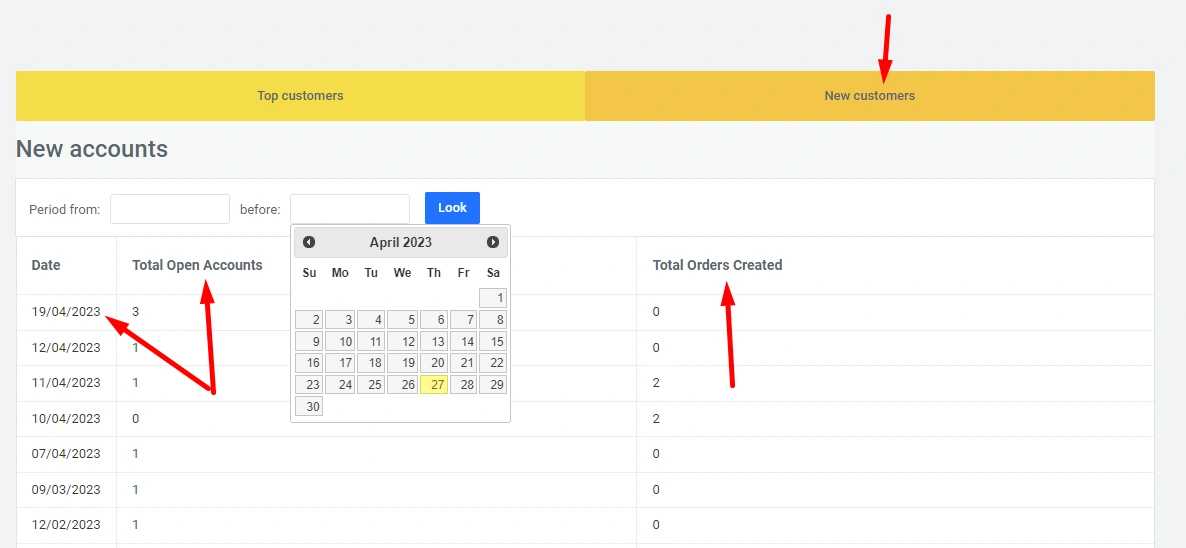The width and height of the screenshot is (1186, 548).
Task: Select the 19/04/2023 date row cell
Action: [x=66, y=312]
